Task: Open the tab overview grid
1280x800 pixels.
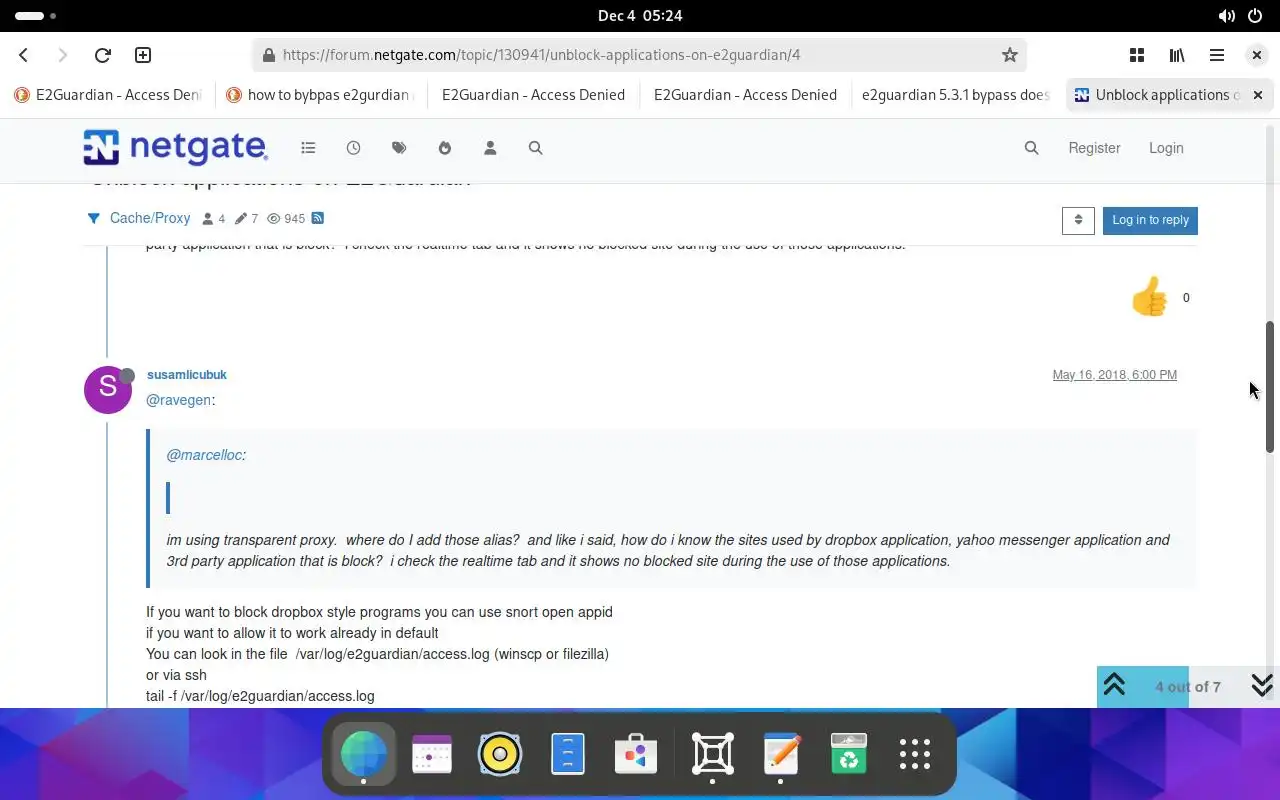Action: pos(1137,55)
